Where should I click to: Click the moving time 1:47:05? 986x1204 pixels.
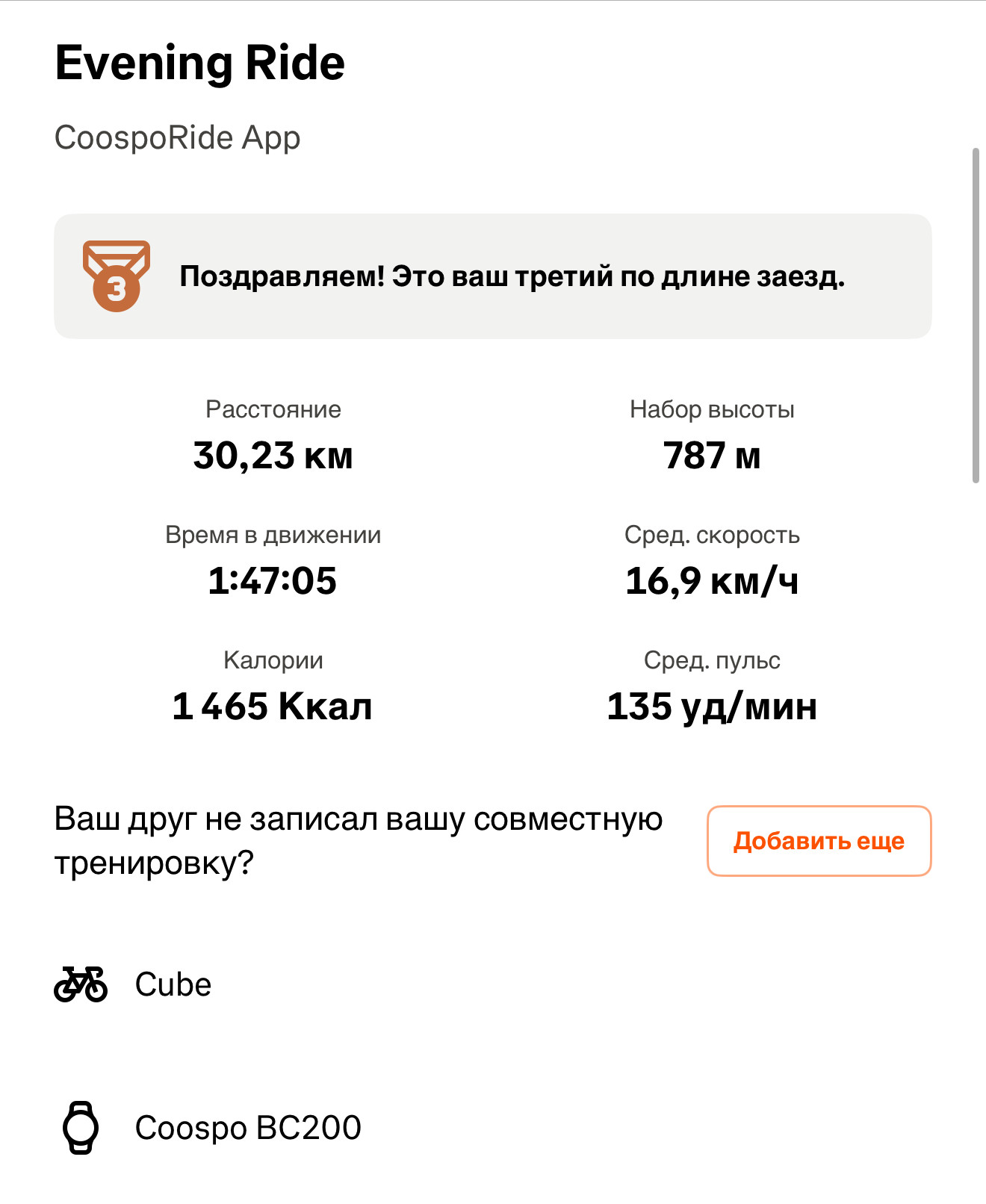click(x=273, y=581)
